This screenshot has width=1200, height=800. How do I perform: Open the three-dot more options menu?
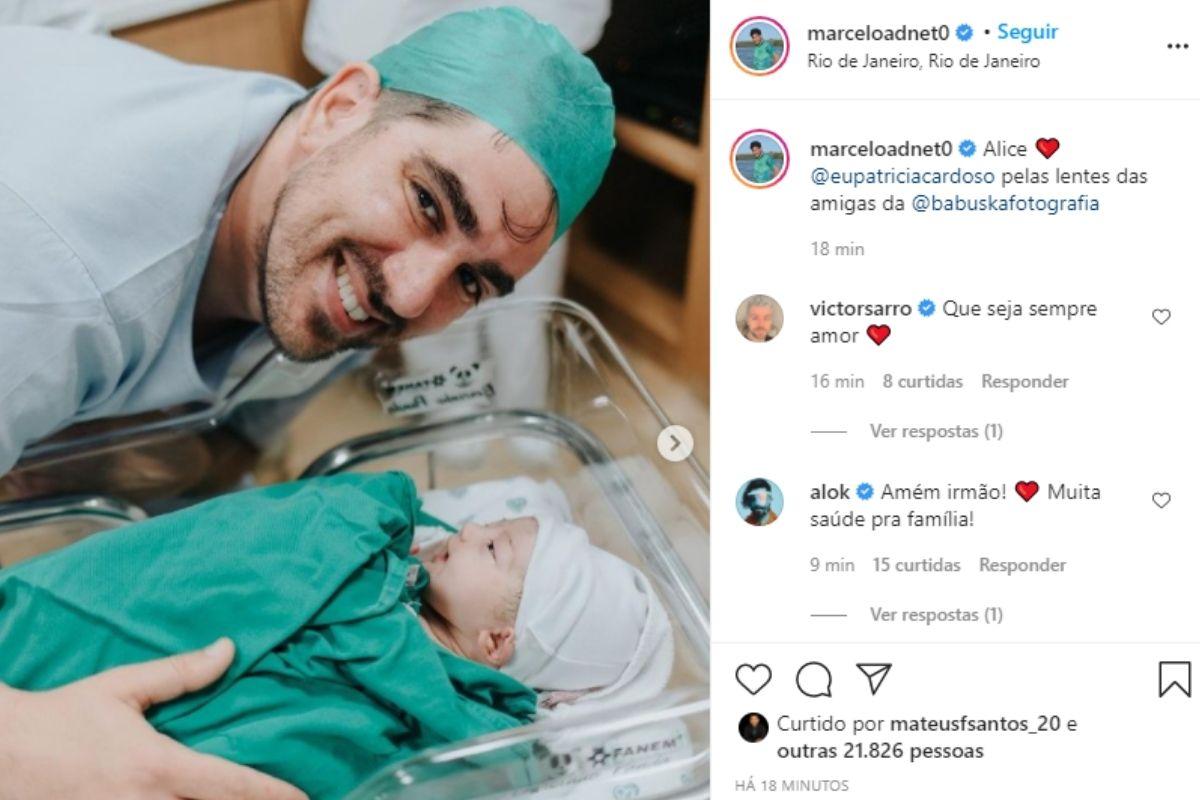point(1177,47)
